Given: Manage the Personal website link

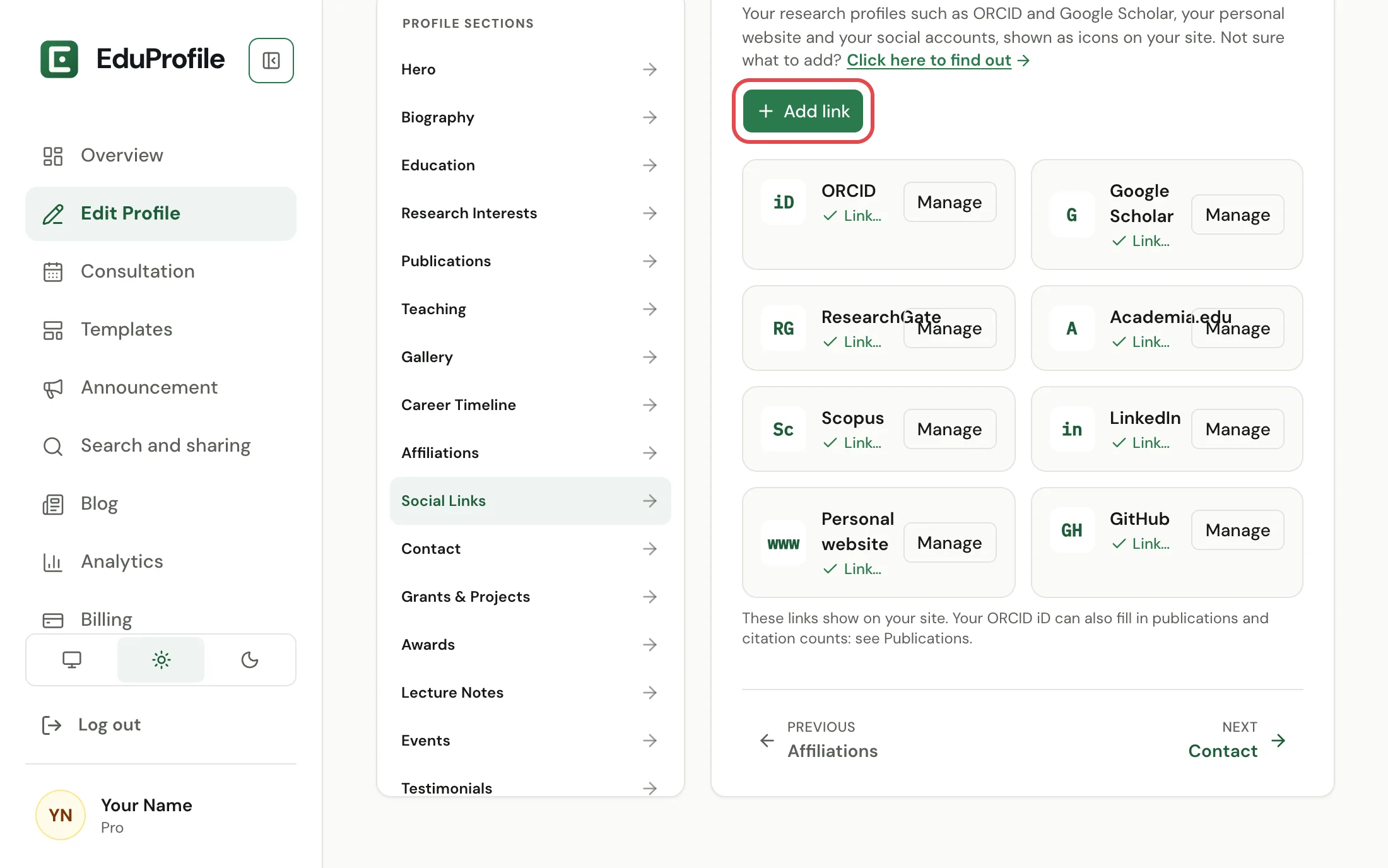Looking at the screenshot, I should [950, 542].
